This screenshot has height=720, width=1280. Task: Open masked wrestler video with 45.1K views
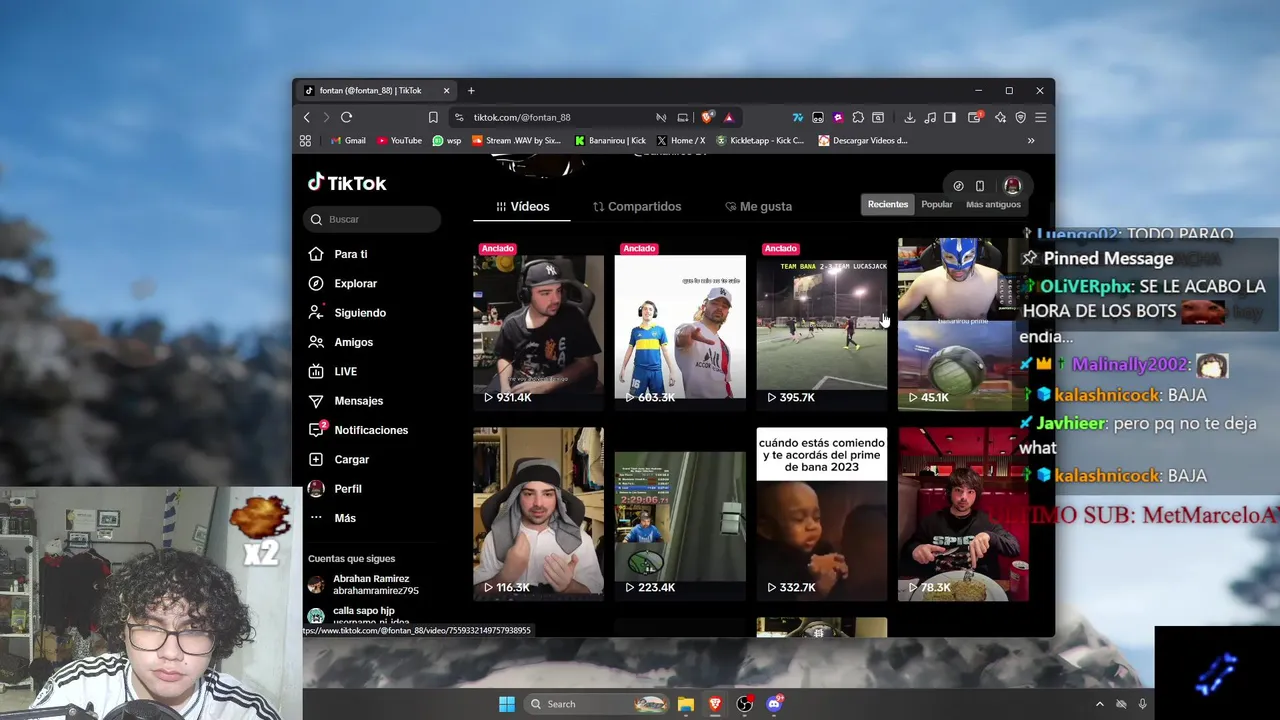[x=963, y=324]
